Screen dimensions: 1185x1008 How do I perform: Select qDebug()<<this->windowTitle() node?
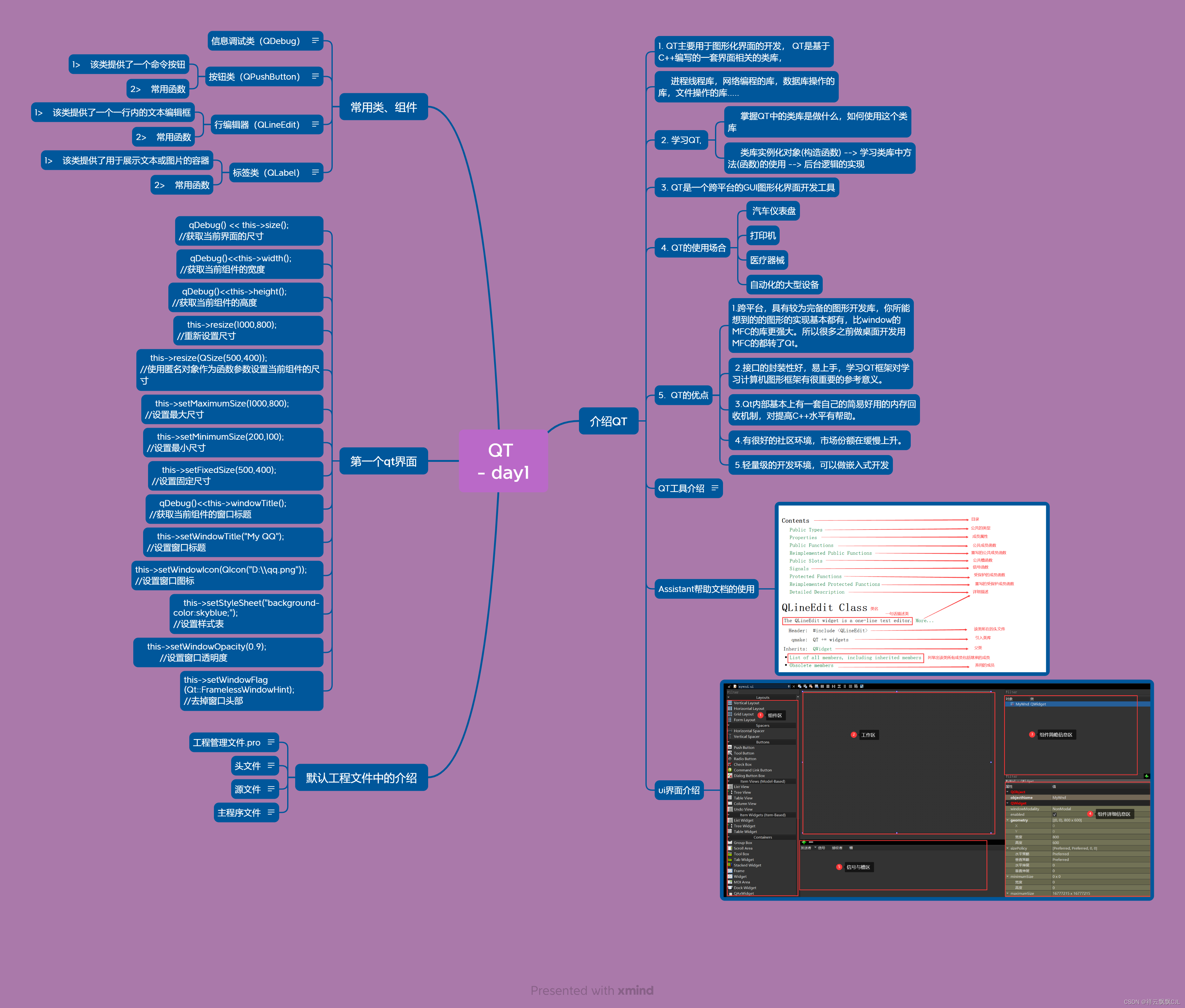234,509
